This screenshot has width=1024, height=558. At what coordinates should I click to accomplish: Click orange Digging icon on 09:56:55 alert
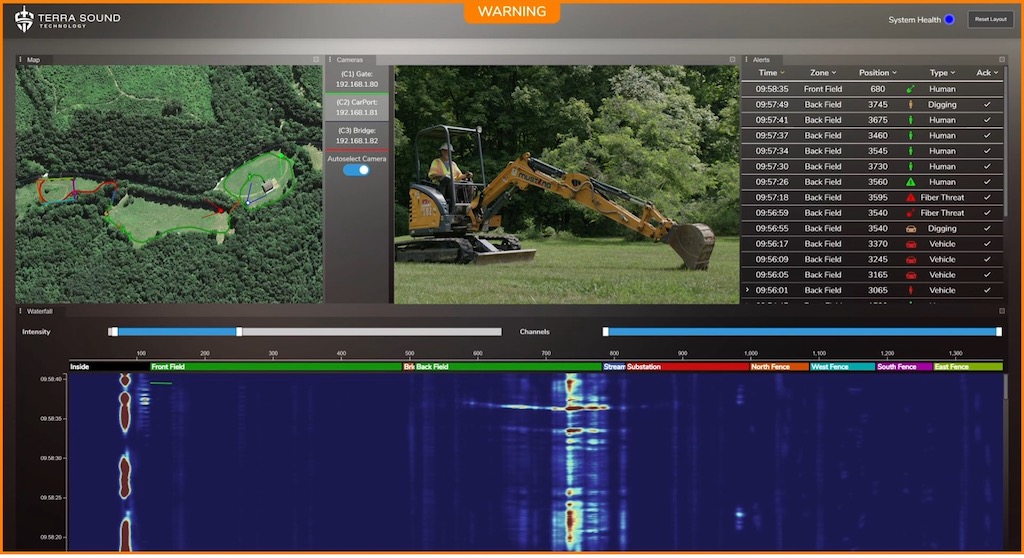pyautogui.click(x=910, y=229)
